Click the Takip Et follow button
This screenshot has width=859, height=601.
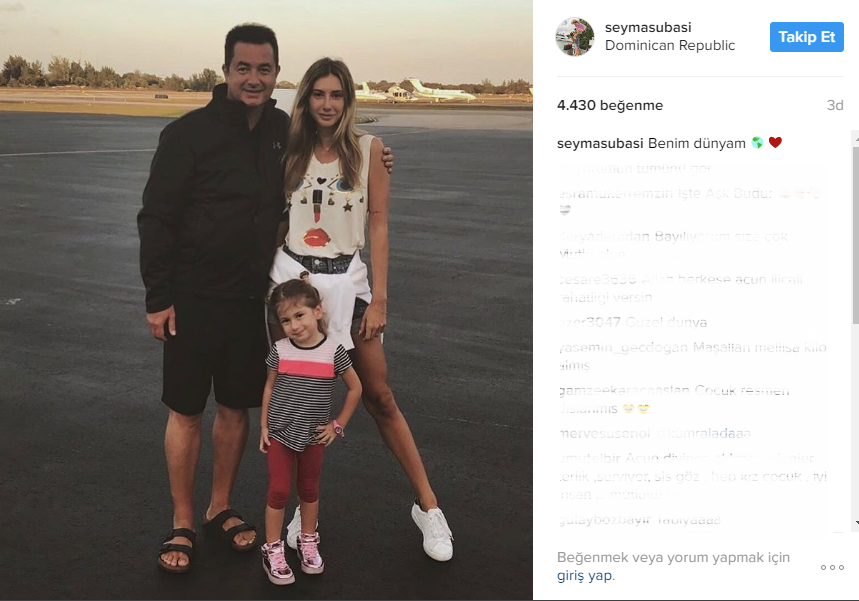pos(806,37)
